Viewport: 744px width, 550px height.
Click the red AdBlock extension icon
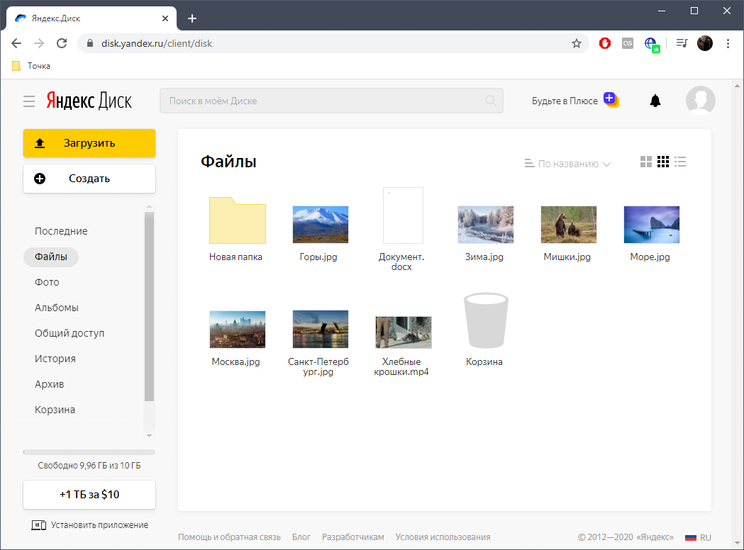point(605,44)
